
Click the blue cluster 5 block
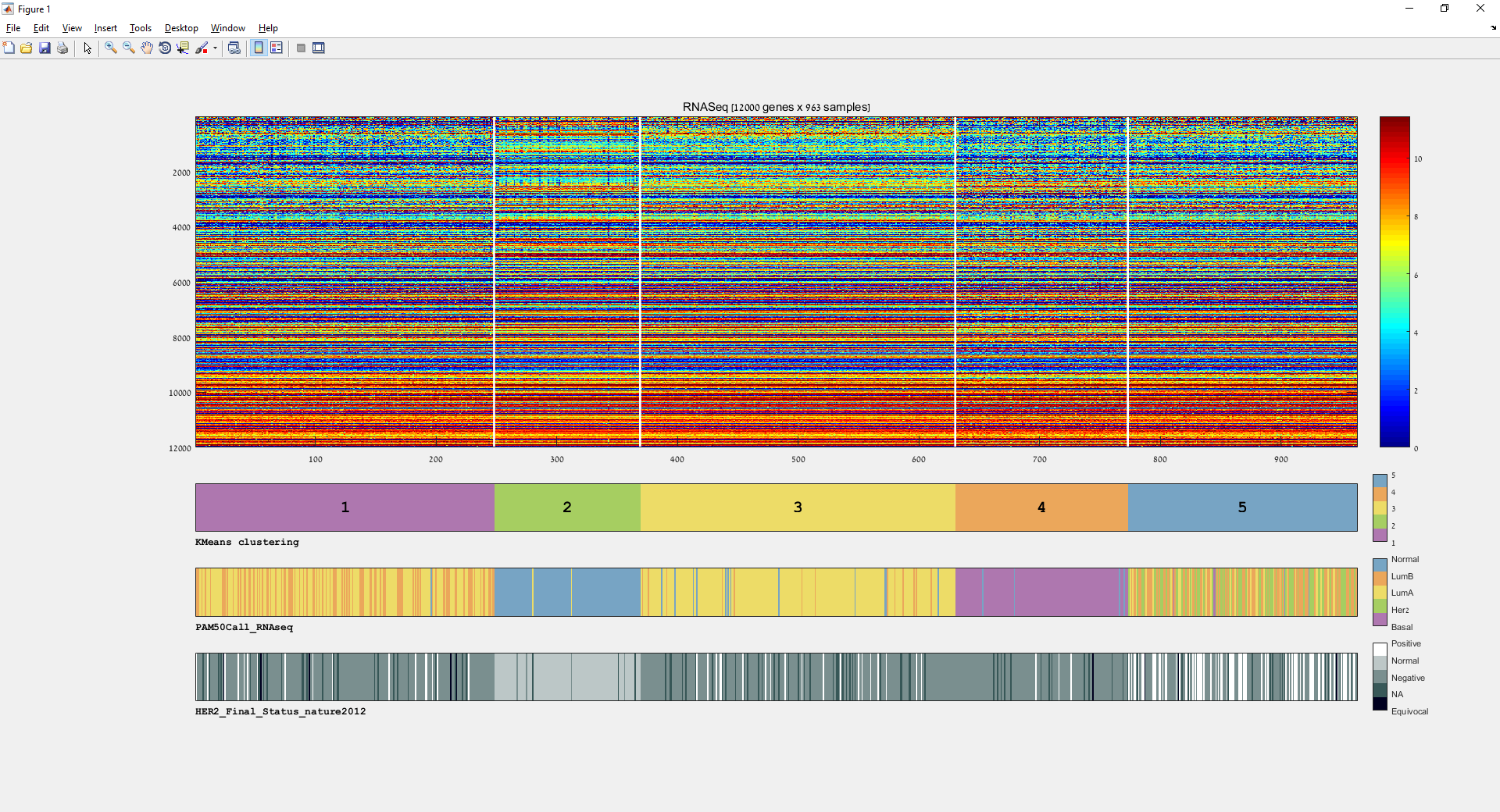[x=1242, y=507]
